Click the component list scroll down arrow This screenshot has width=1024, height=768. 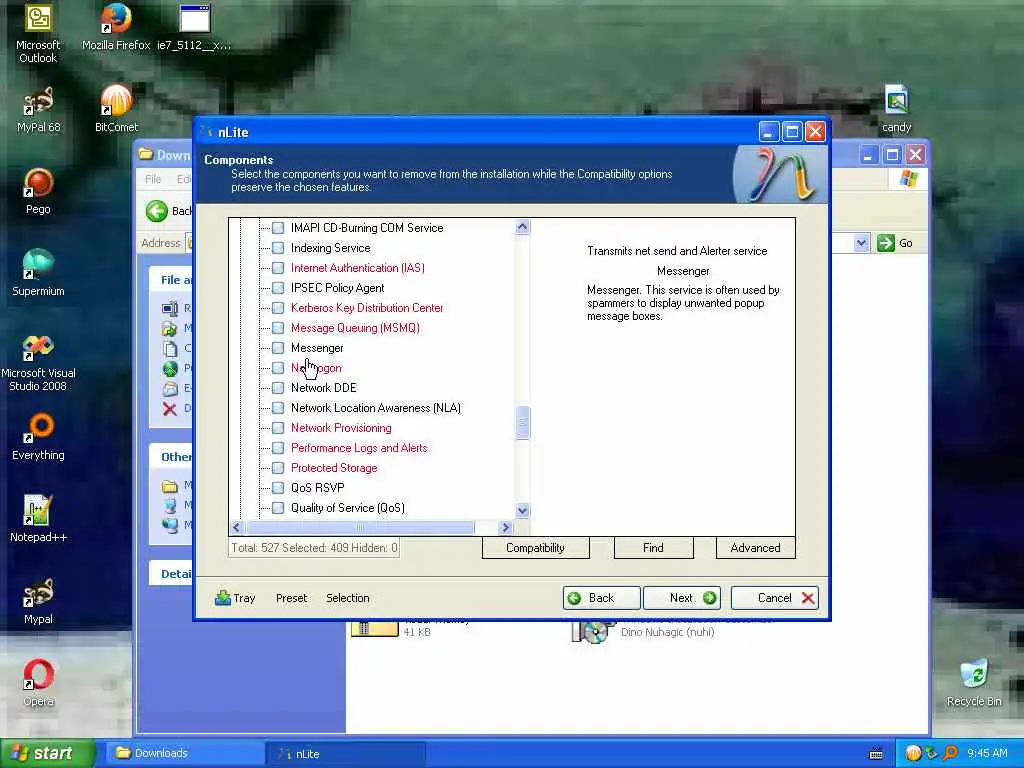pos(522,510)
